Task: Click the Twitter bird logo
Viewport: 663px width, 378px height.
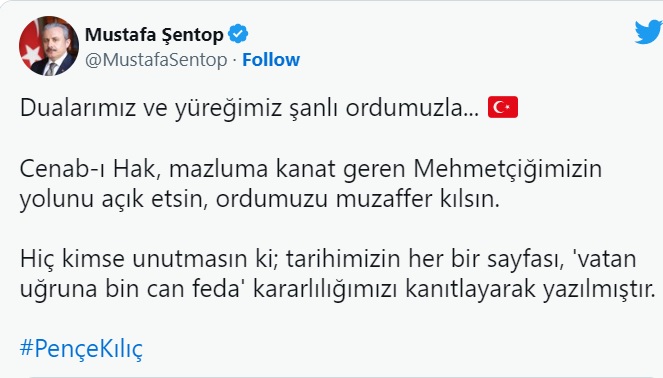Action: 649,31
